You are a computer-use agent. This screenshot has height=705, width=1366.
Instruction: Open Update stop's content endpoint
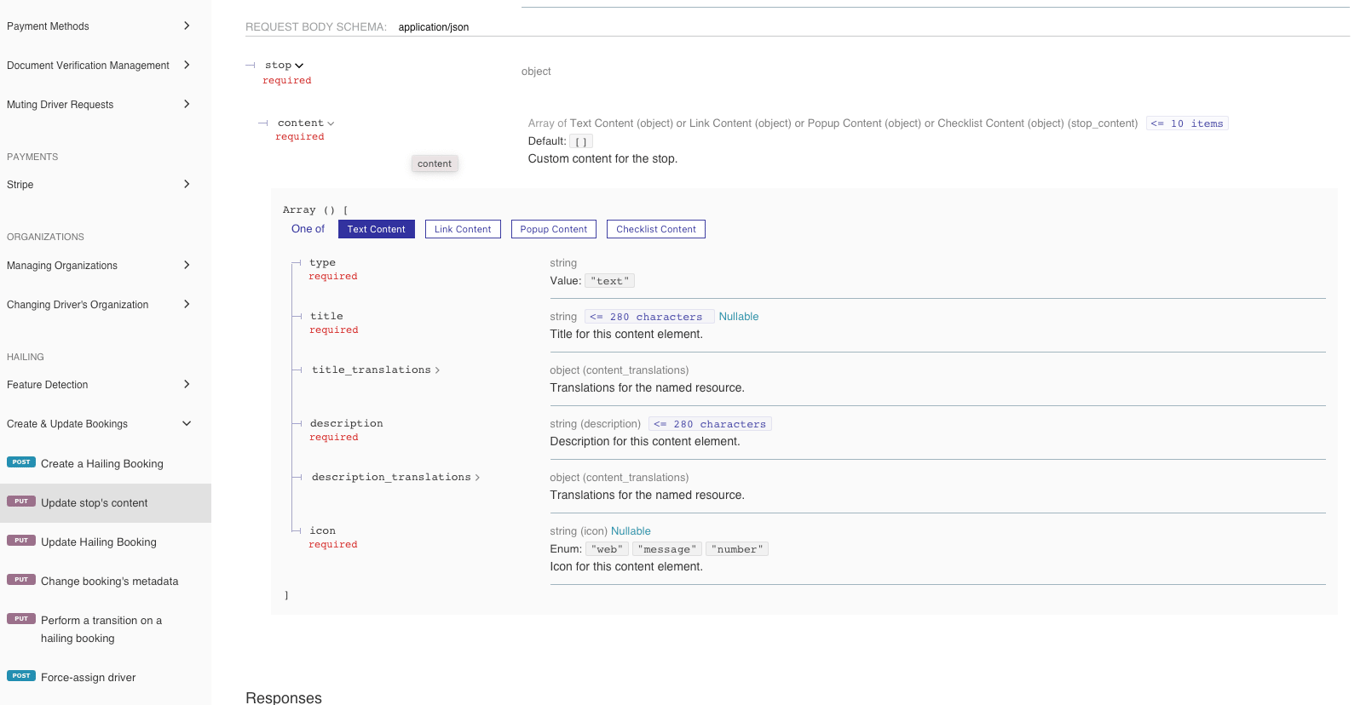coord(105,503)
